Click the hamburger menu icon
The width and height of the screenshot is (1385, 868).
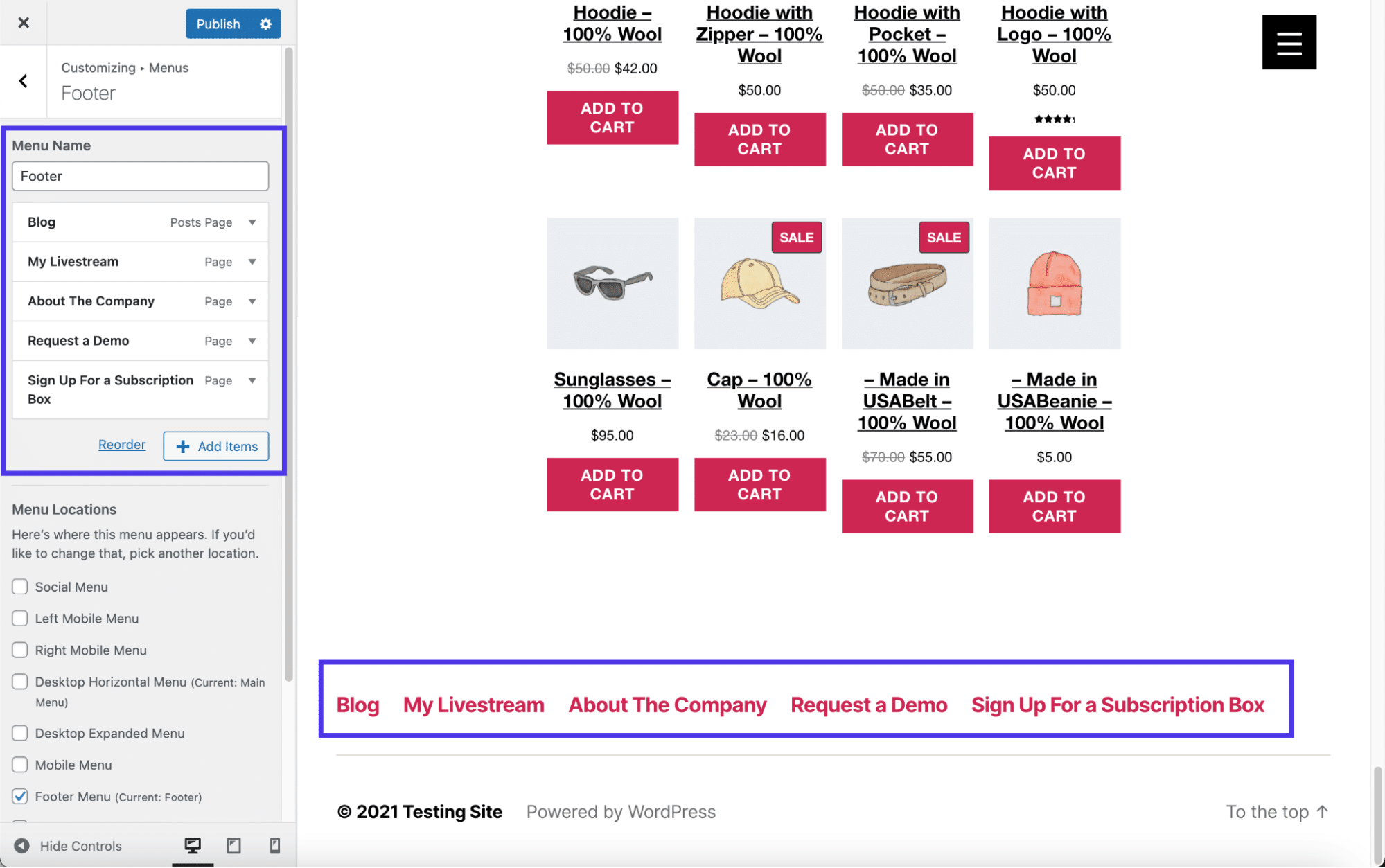coord(1290,42)
